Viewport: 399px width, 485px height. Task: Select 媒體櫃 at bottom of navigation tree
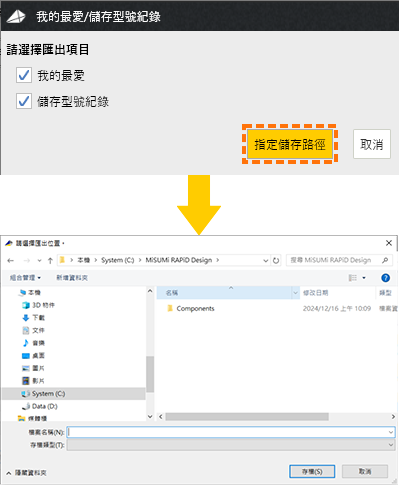37,418
